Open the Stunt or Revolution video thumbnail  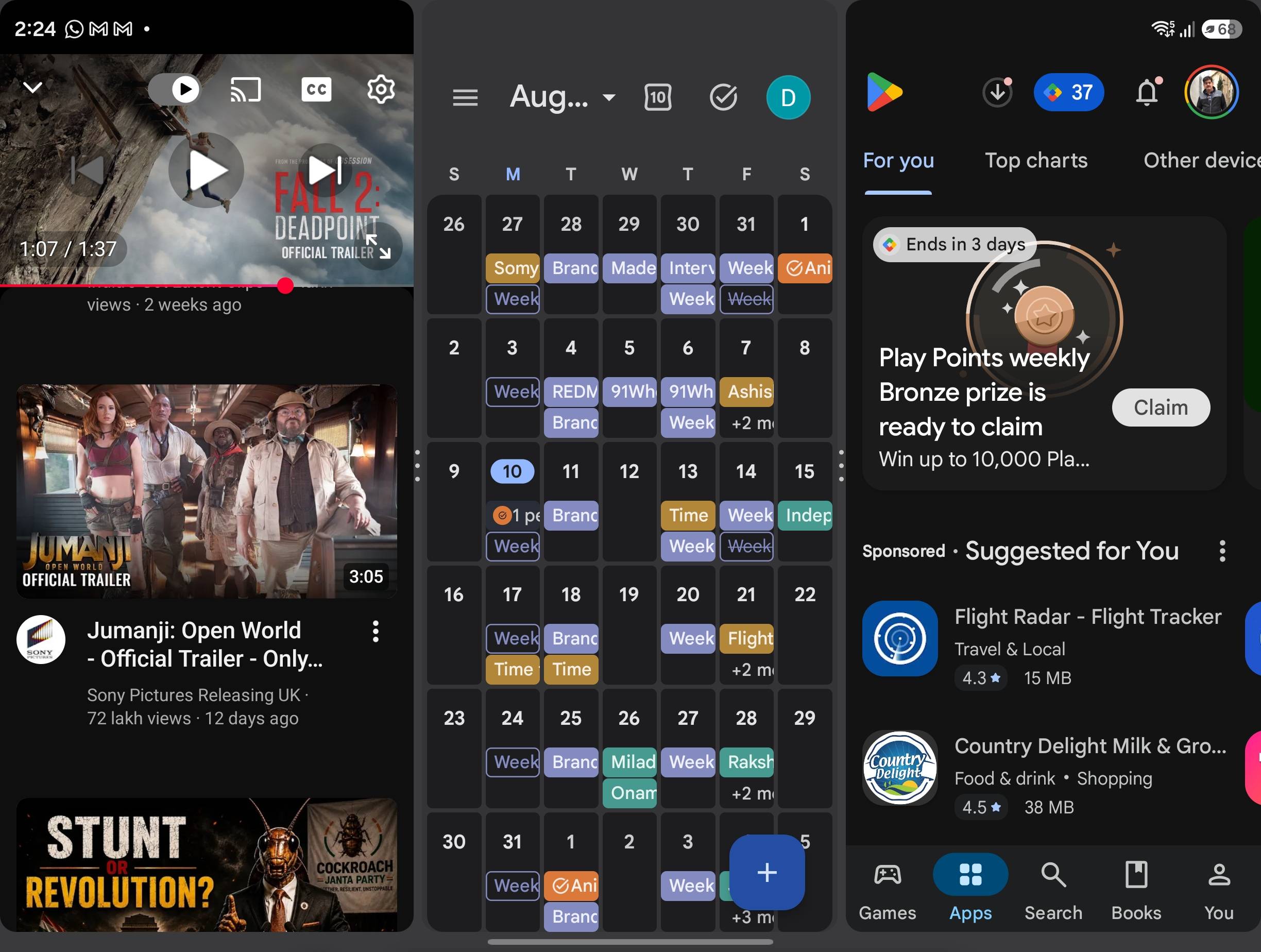pos(207,864)
